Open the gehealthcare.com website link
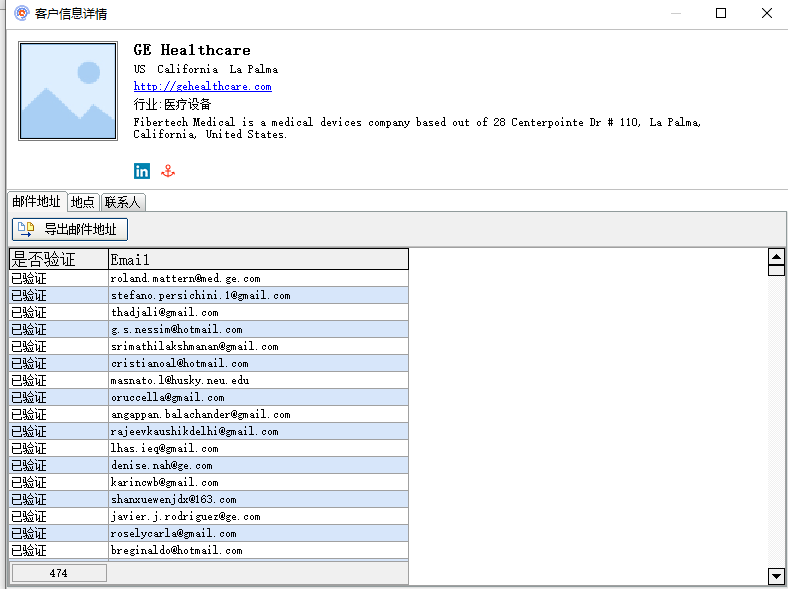Screen dimensions: 788x589 [x=202, y=86]
